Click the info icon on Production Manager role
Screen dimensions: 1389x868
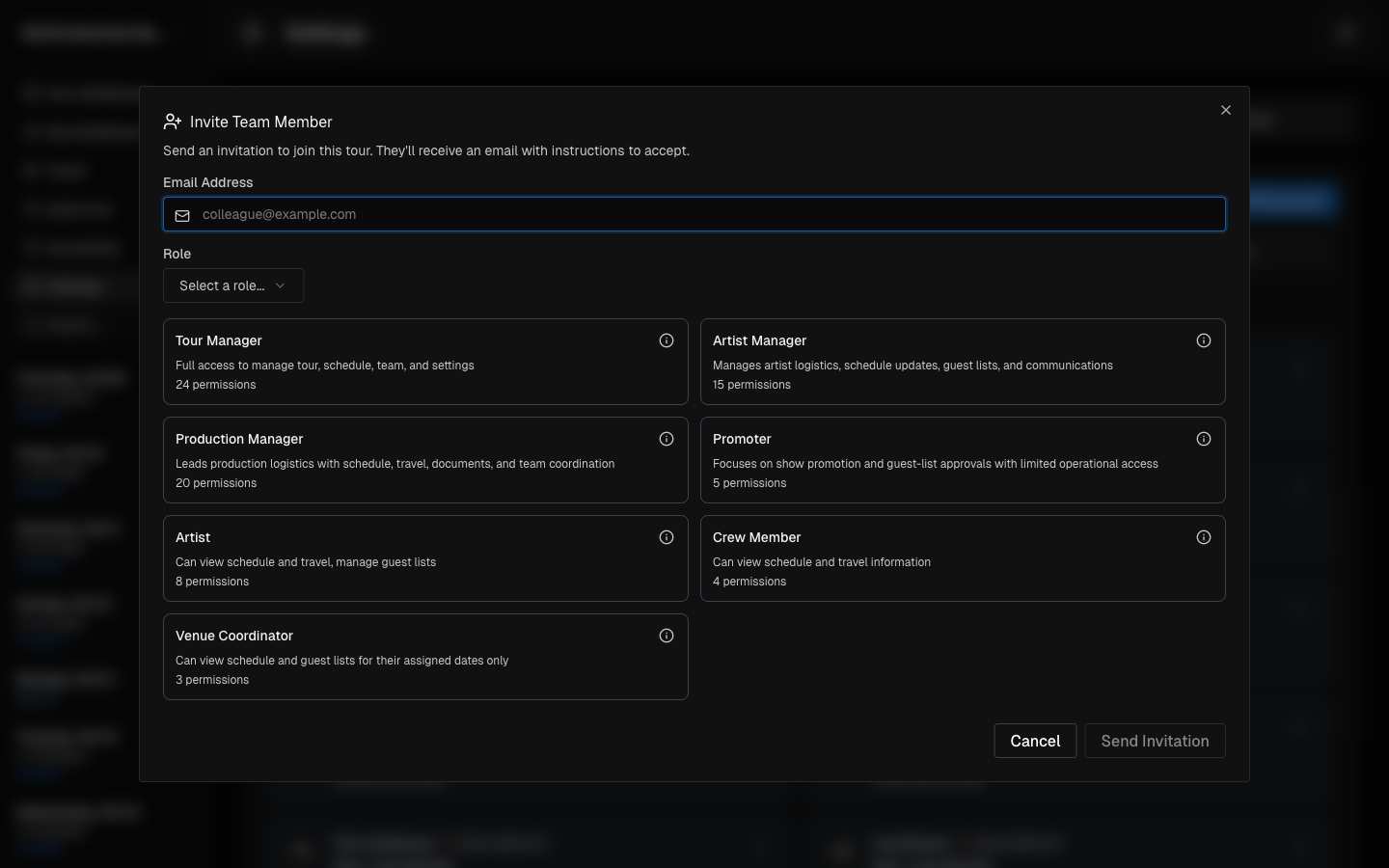(x=667, y=439)
